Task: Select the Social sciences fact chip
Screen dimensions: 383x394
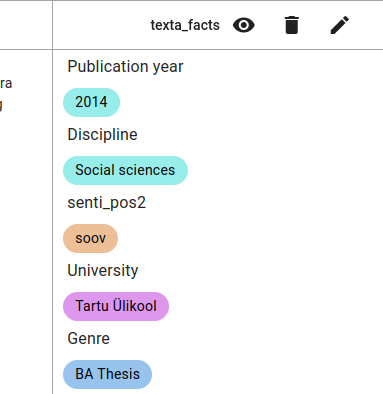Action: 125,170
